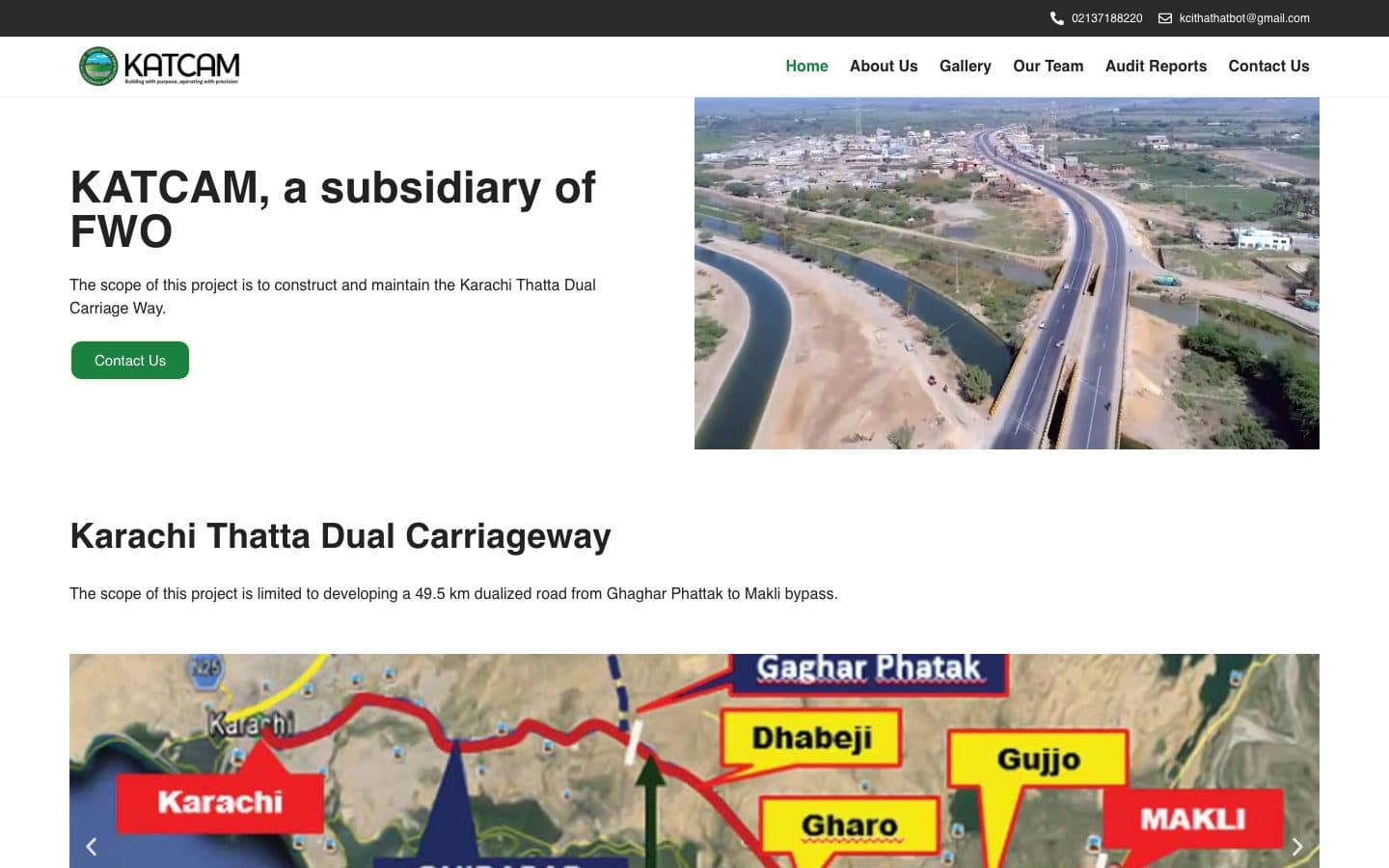The width and height of the screenshot is (1389, 868).
Task: Go to next map slide arrow
Action: click(1297, 847)
